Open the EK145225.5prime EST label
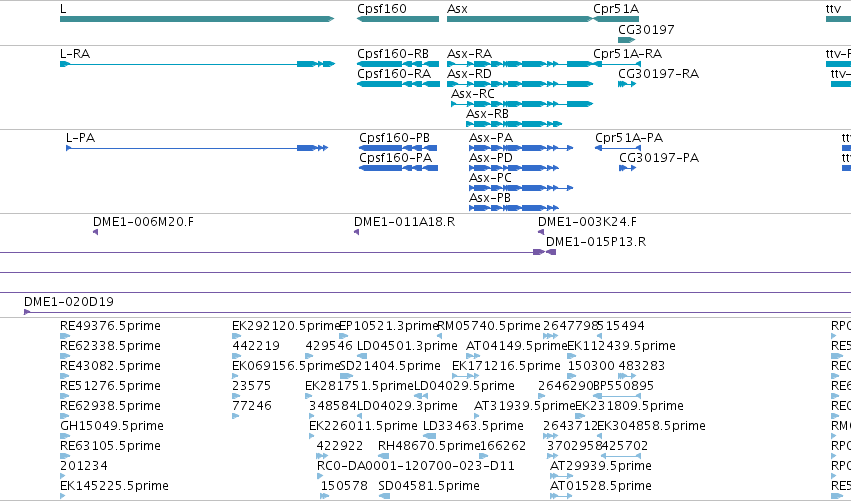Viewport: 851px width, 501px height. 115,486
